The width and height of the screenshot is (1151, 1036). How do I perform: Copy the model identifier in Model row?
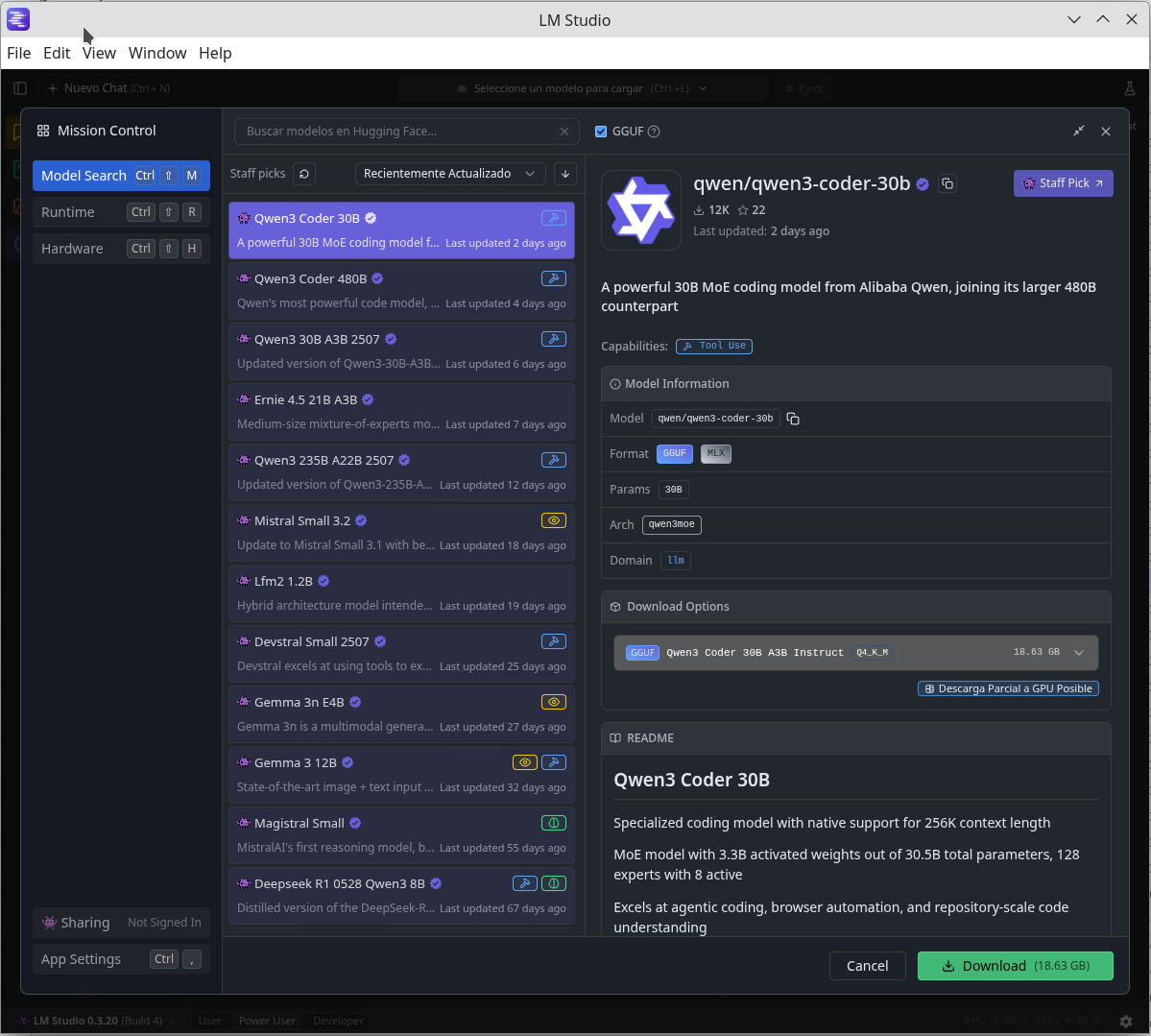tap(793, 419)
